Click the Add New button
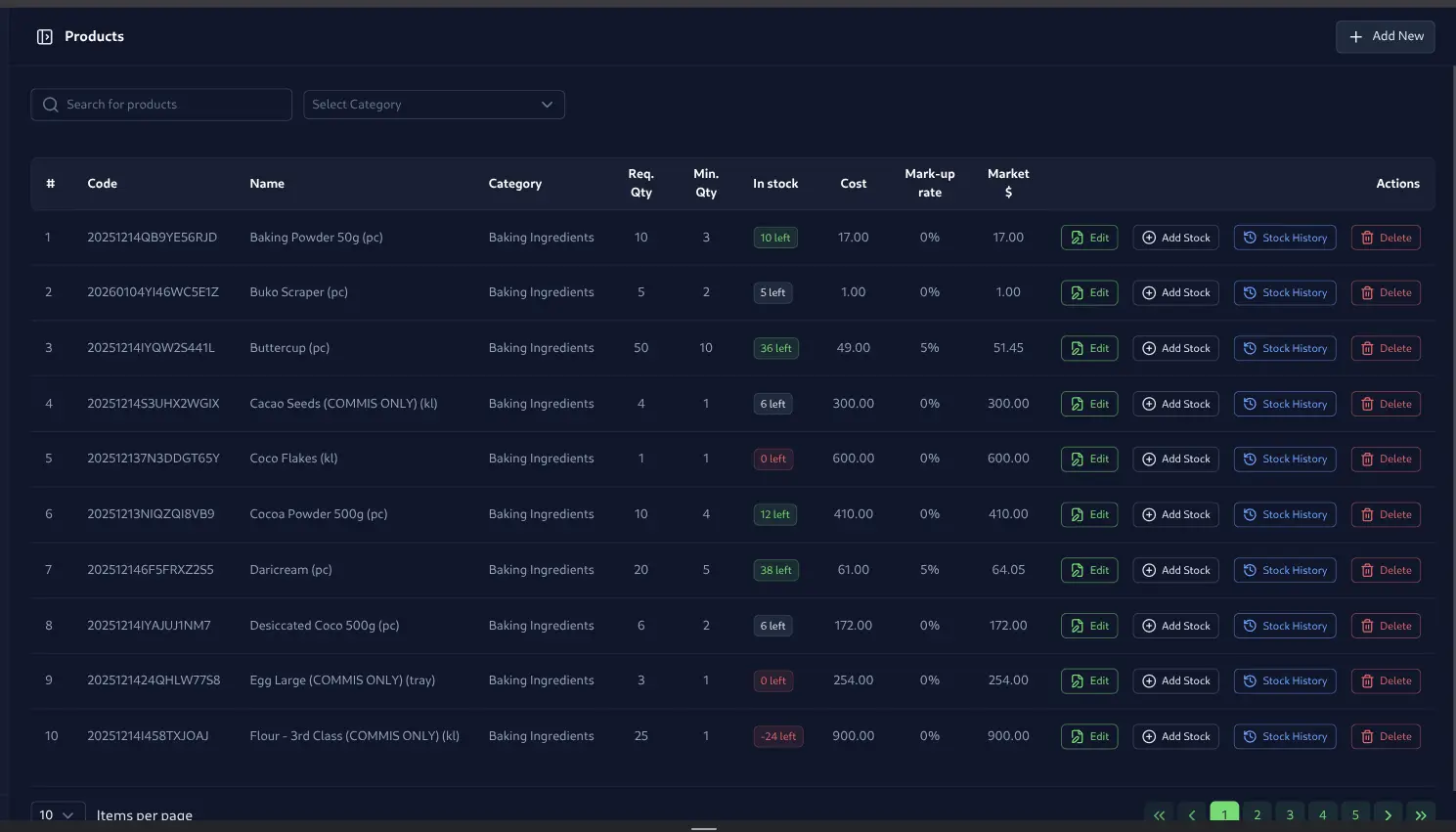The image size is (1456, 832). pyautogui.click(x=1385, y=36)
